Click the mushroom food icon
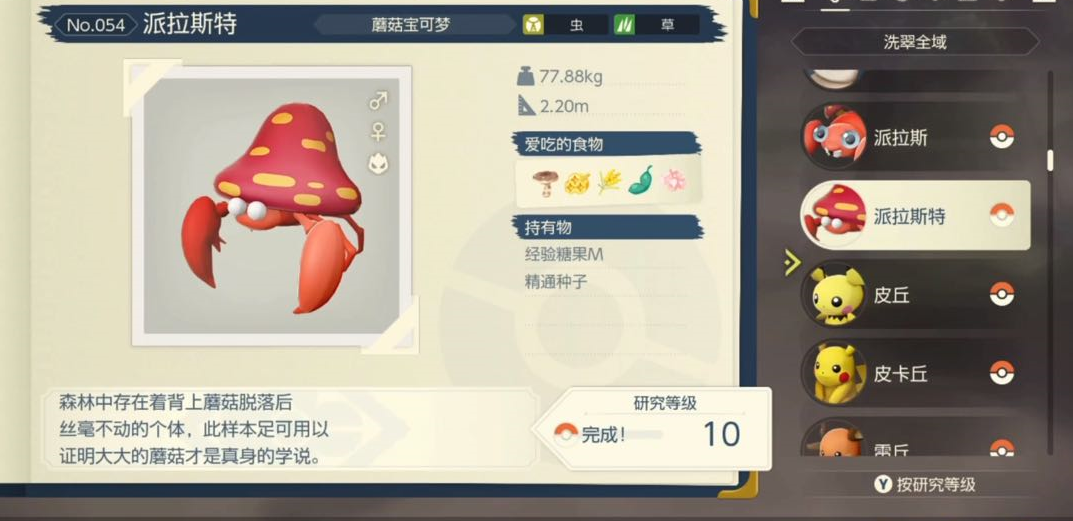Screen dimensions: 1073x521 click(x=545, y=182)
